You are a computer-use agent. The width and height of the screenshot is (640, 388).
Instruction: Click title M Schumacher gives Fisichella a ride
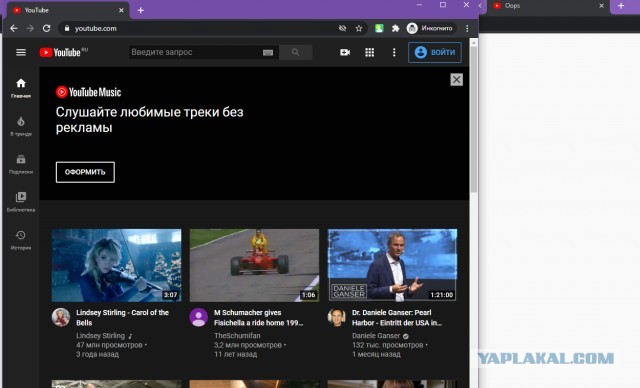point(258,317)
